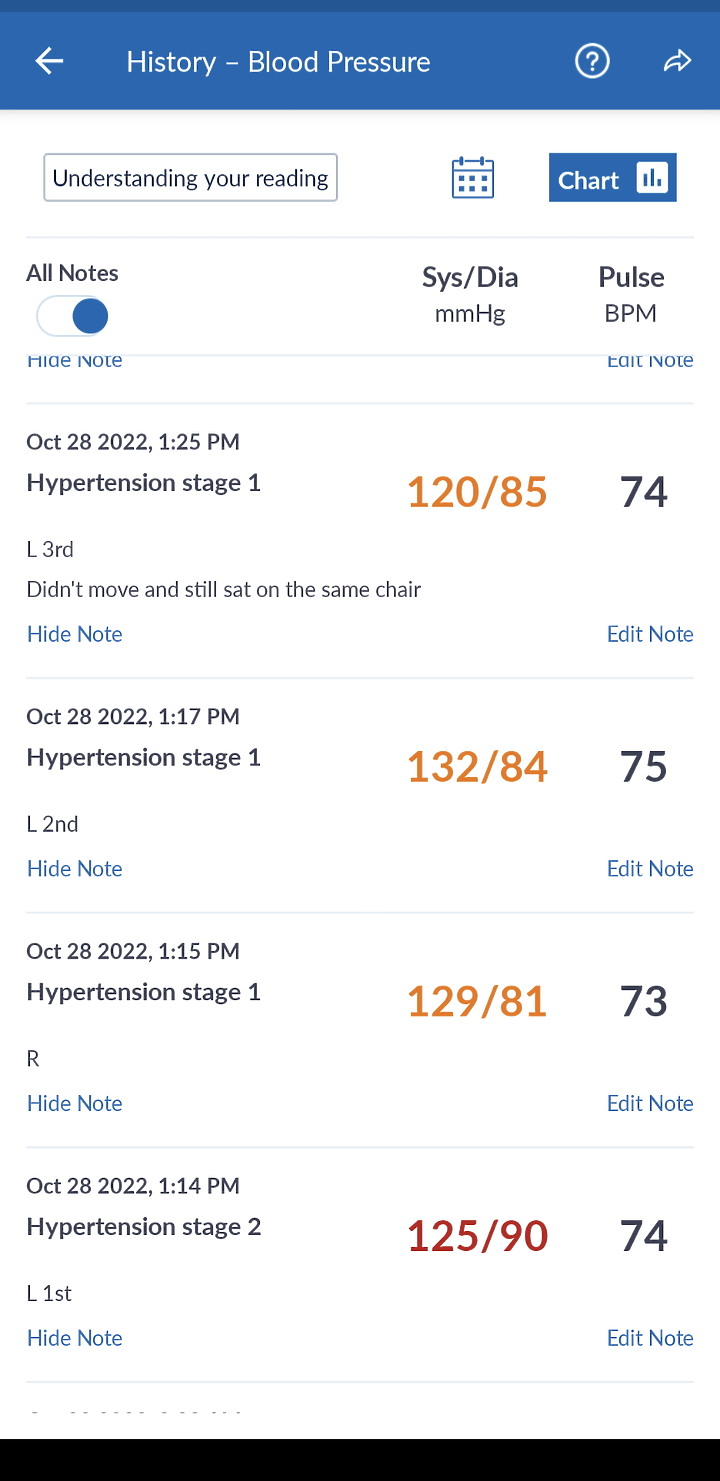Open the help question mark icon

click(x=592, y=61)
